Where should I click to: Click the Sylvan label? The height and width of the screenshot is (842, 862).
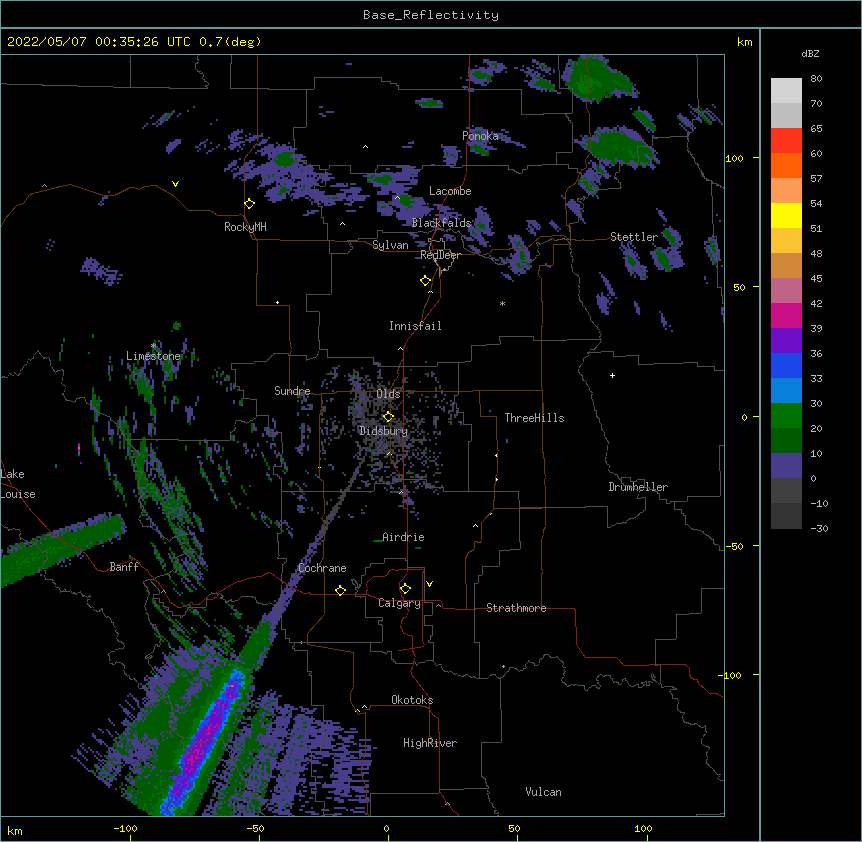[390, 245]
